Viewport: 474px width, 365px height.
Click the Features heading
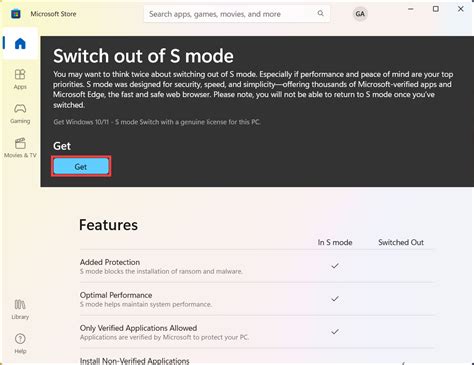(108, 225)
